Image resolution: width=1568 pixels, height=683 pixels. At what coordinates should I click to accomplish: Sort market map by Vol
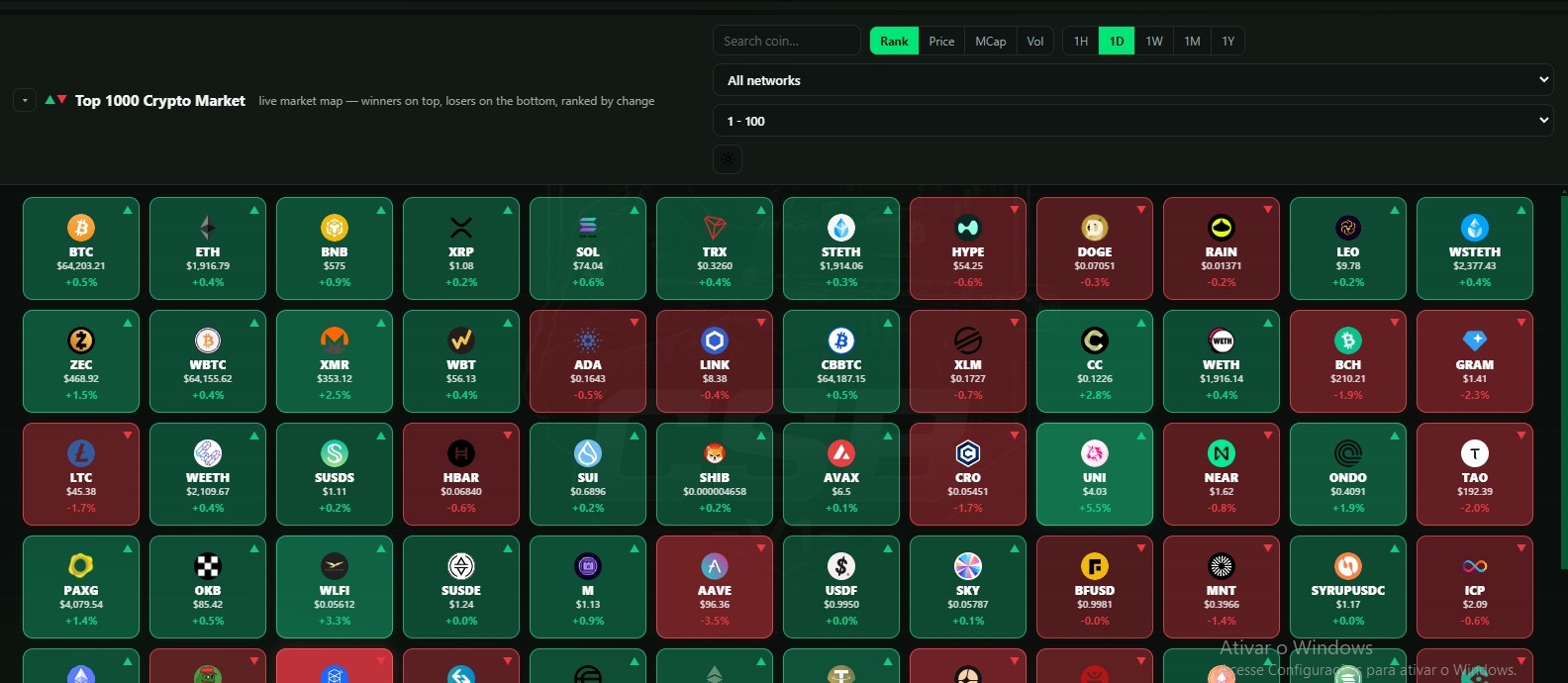(x=1035, y=41)
